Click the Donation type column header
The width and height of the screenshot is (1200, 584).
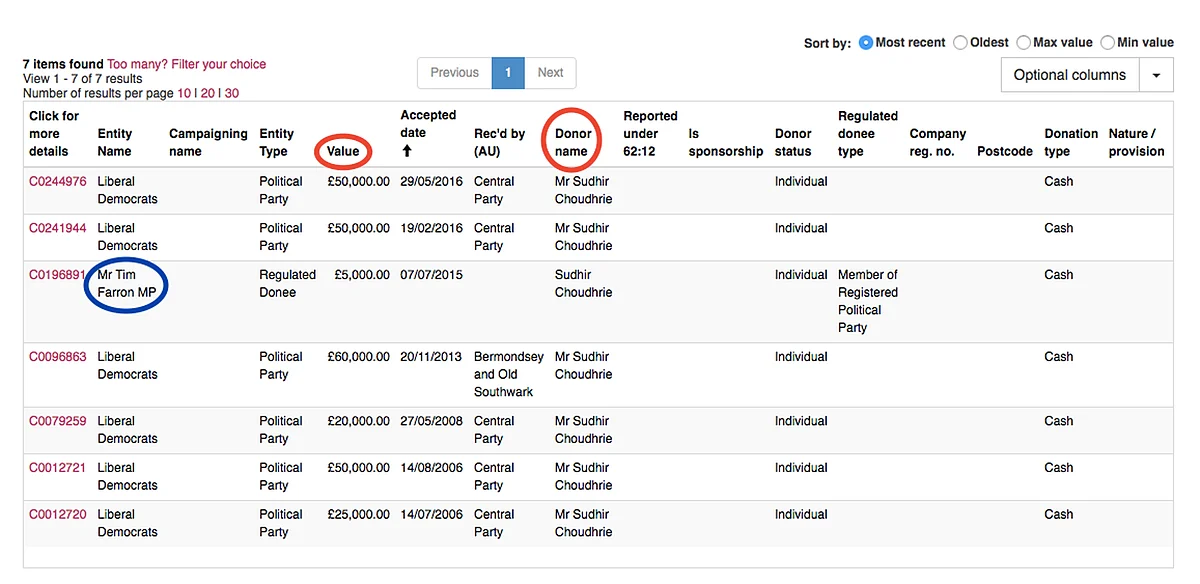(1071, 142)
